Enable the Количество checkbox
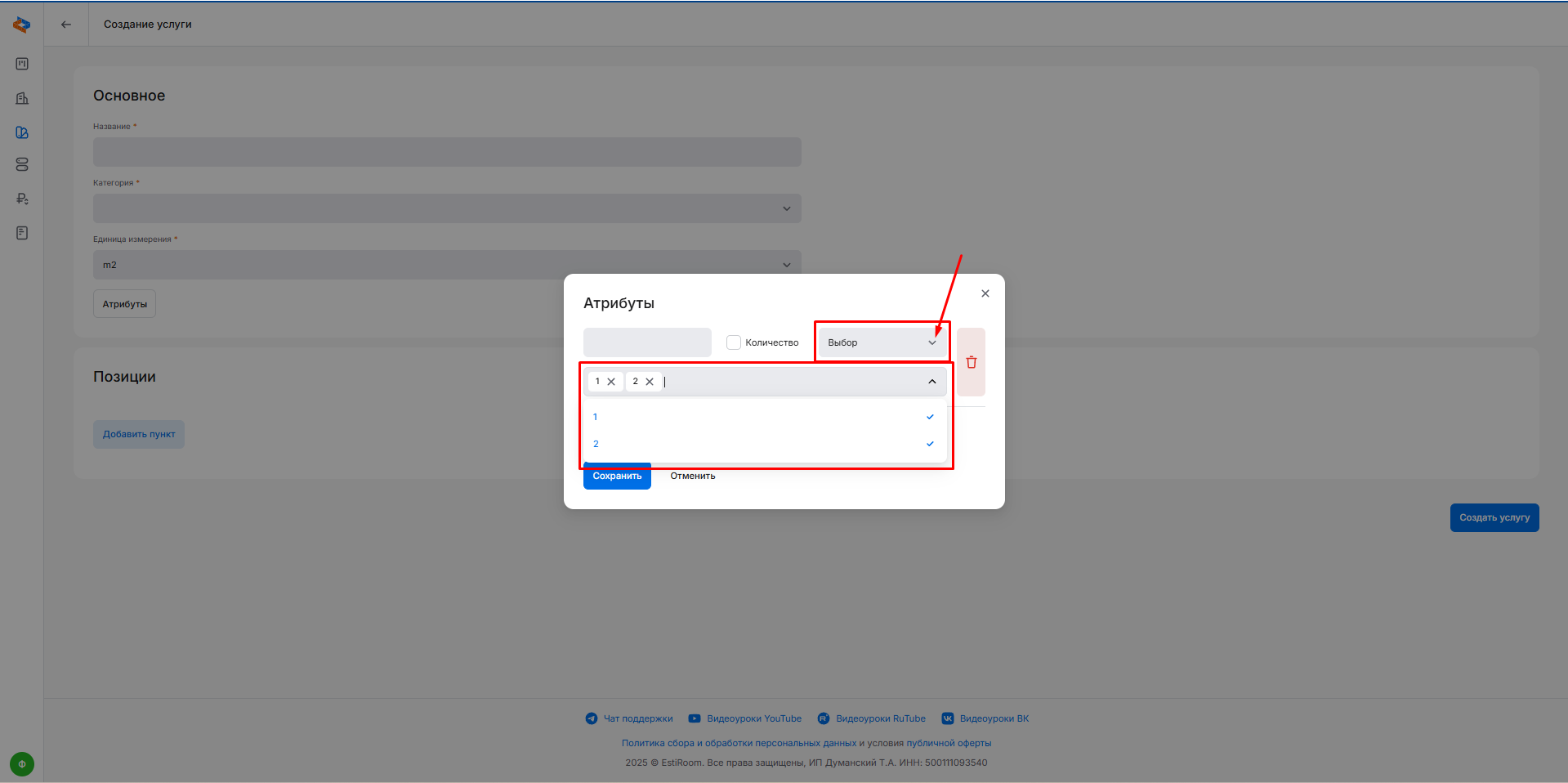Screen dimensions: 1568x783 [734, 342]
